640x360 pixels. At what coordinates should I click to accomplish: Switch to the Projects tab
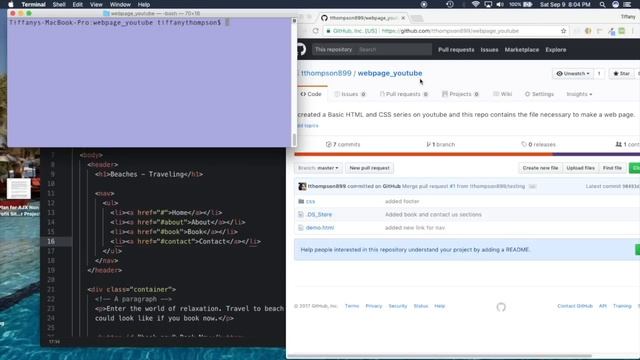pyautogui.click(x=460, y=94)
